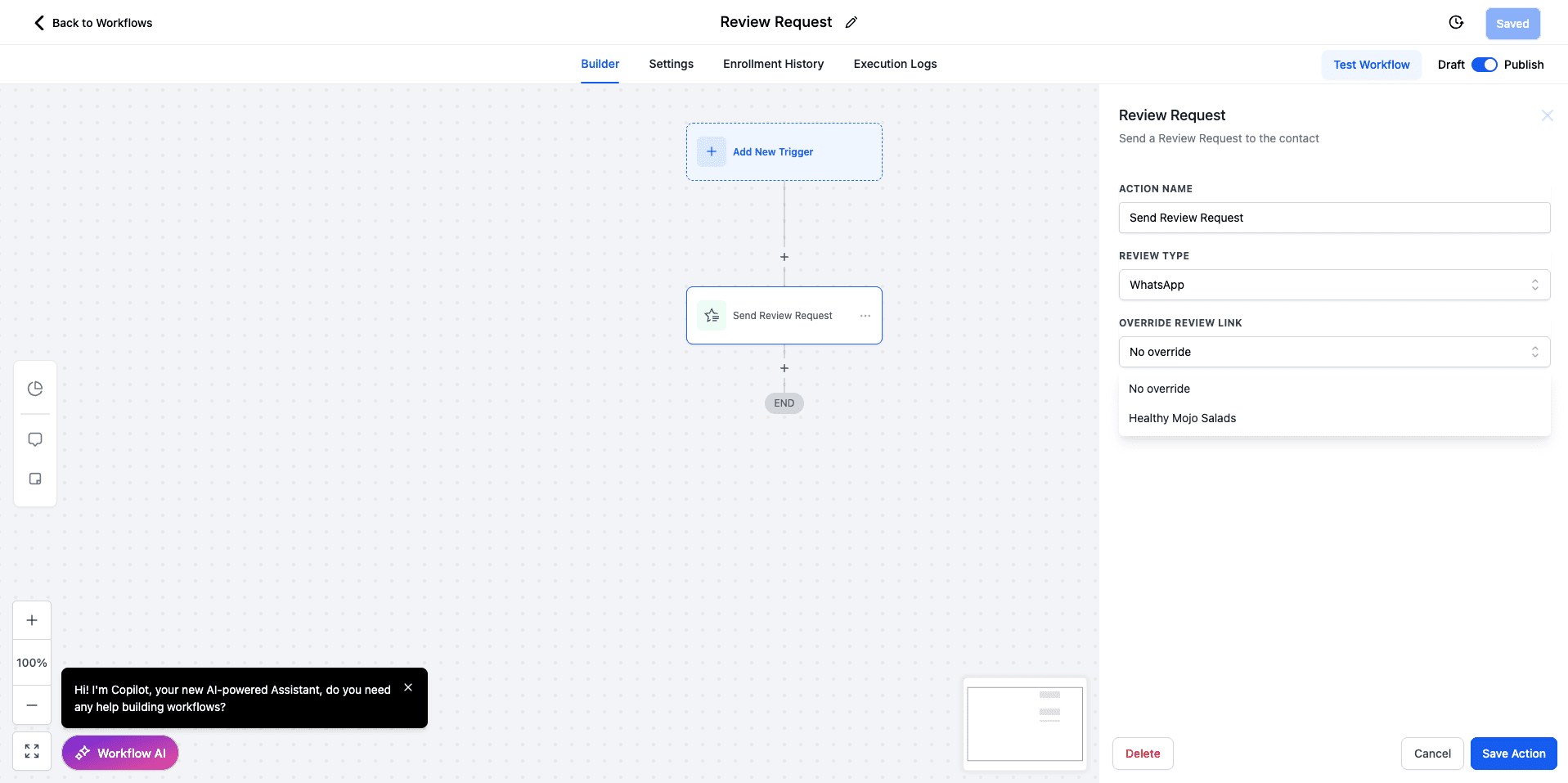Click the Draft label
The height and width of the screenshot is (783, 1568).
pos(1451,65)
